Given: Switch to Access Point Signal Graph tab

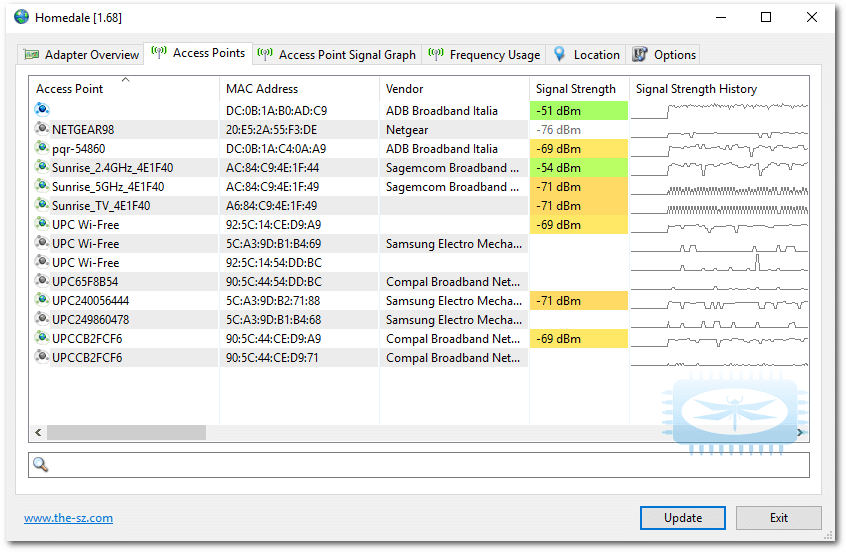Looking at the screenshot, I should [337, 54].
